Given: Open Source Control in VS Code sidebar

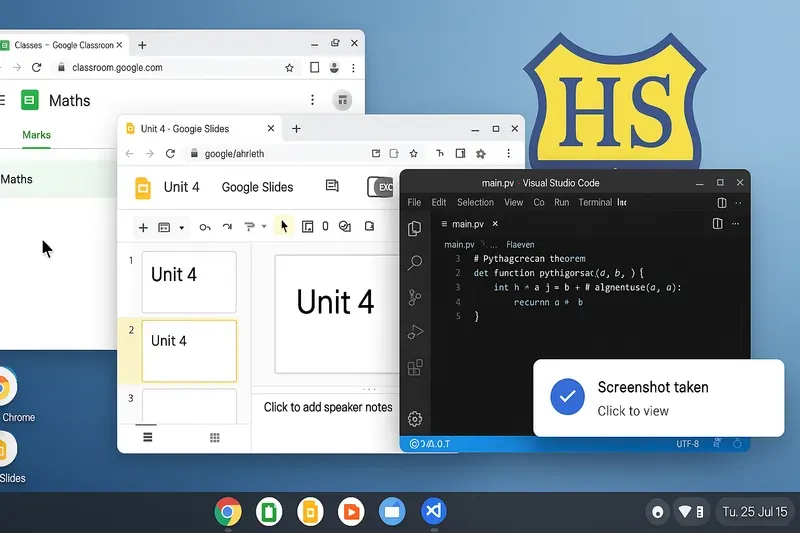Looking at the screenshot, I should coord(415,297).
